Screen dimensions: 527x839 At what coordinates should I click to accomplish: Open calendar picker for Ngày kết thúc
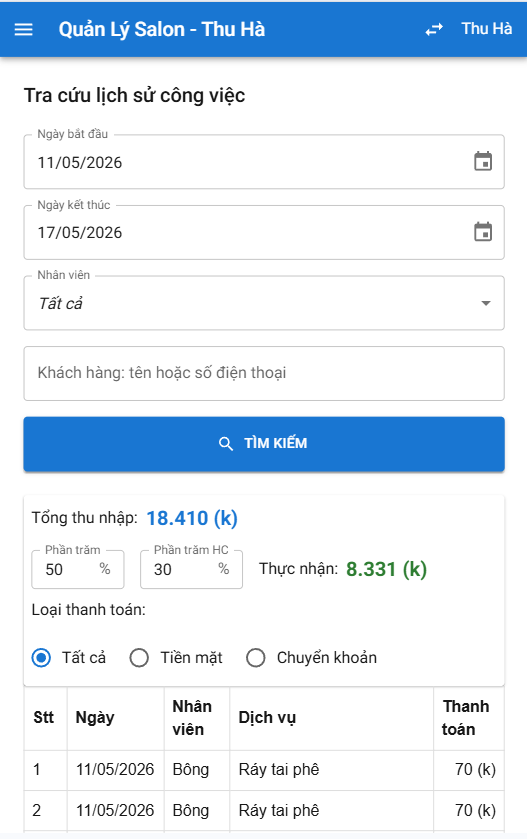[483, 232]
